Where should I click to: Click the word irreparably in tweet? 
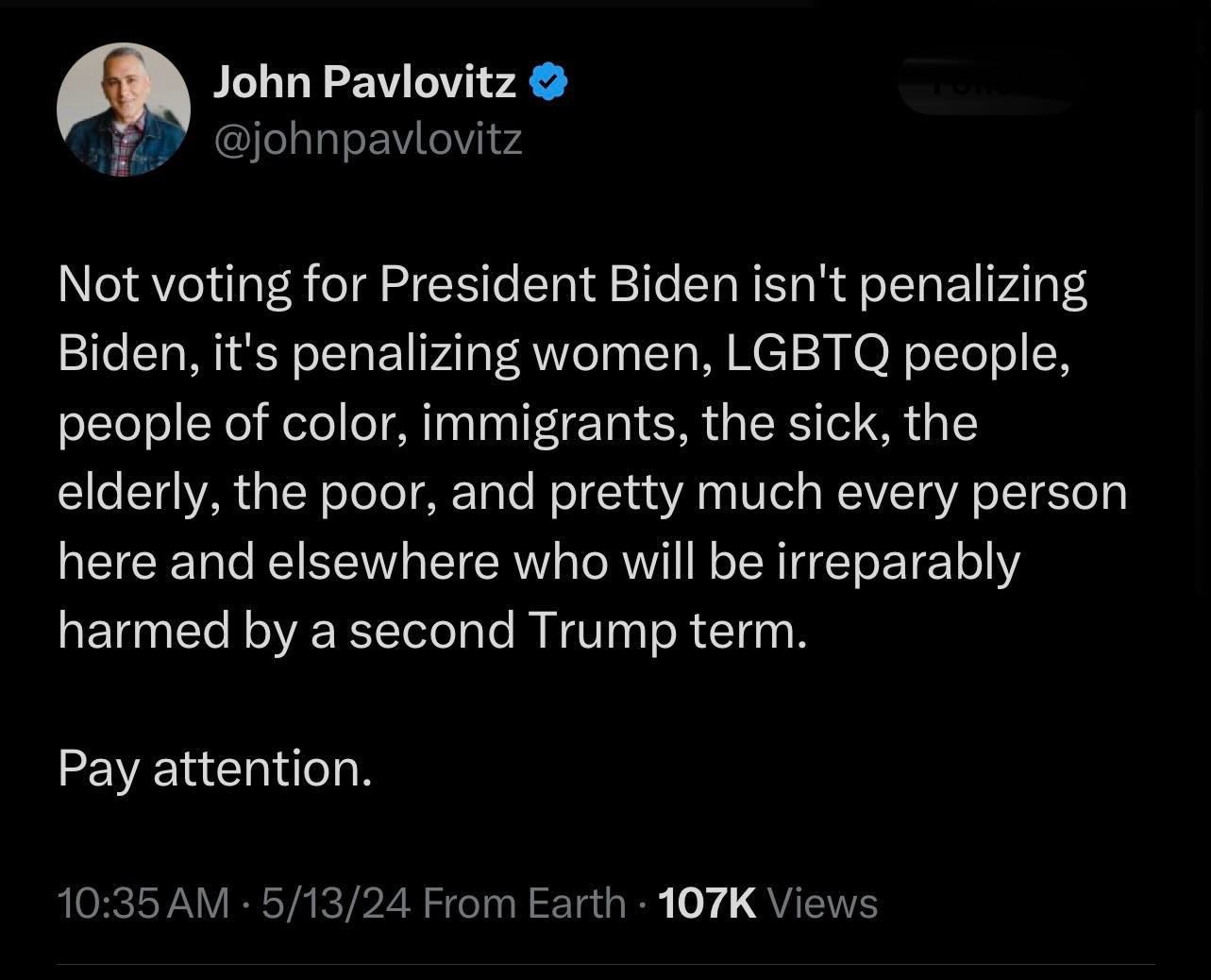point(900,562)
